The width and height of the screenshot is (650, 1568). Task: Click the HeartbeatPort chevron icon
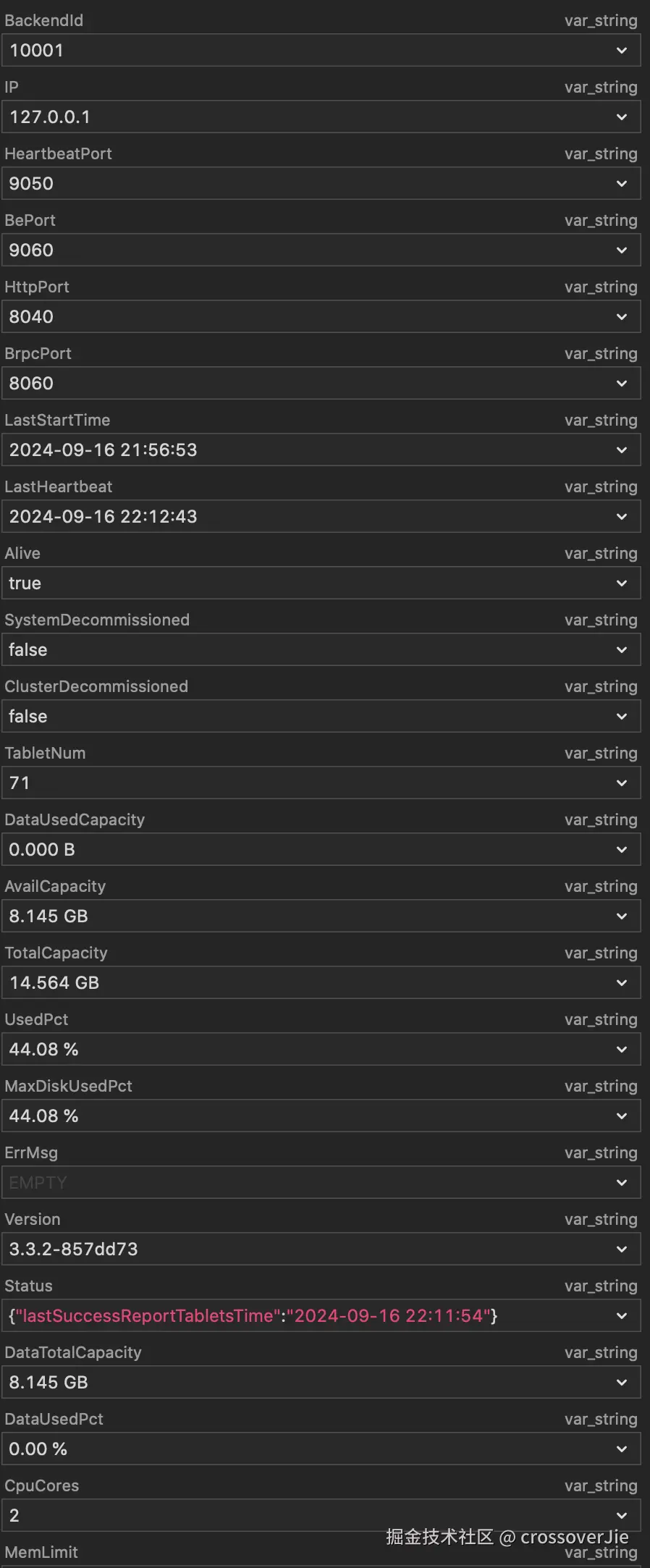621,184
